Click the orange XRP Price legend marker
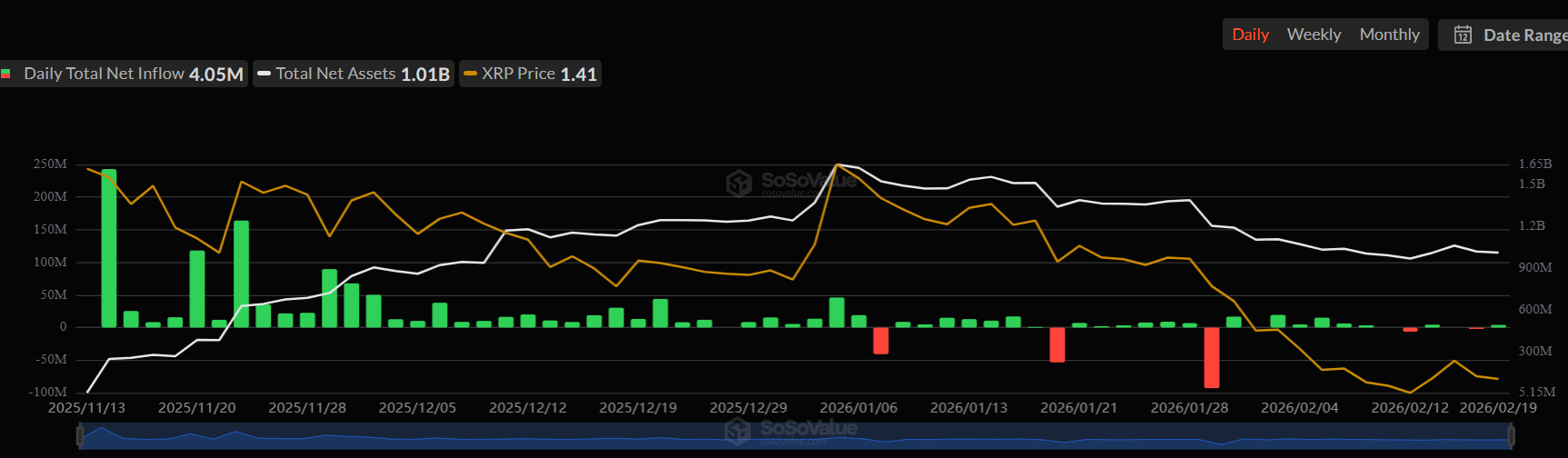The height and width of the screenshot is (458, 1568). click(470, 74)
